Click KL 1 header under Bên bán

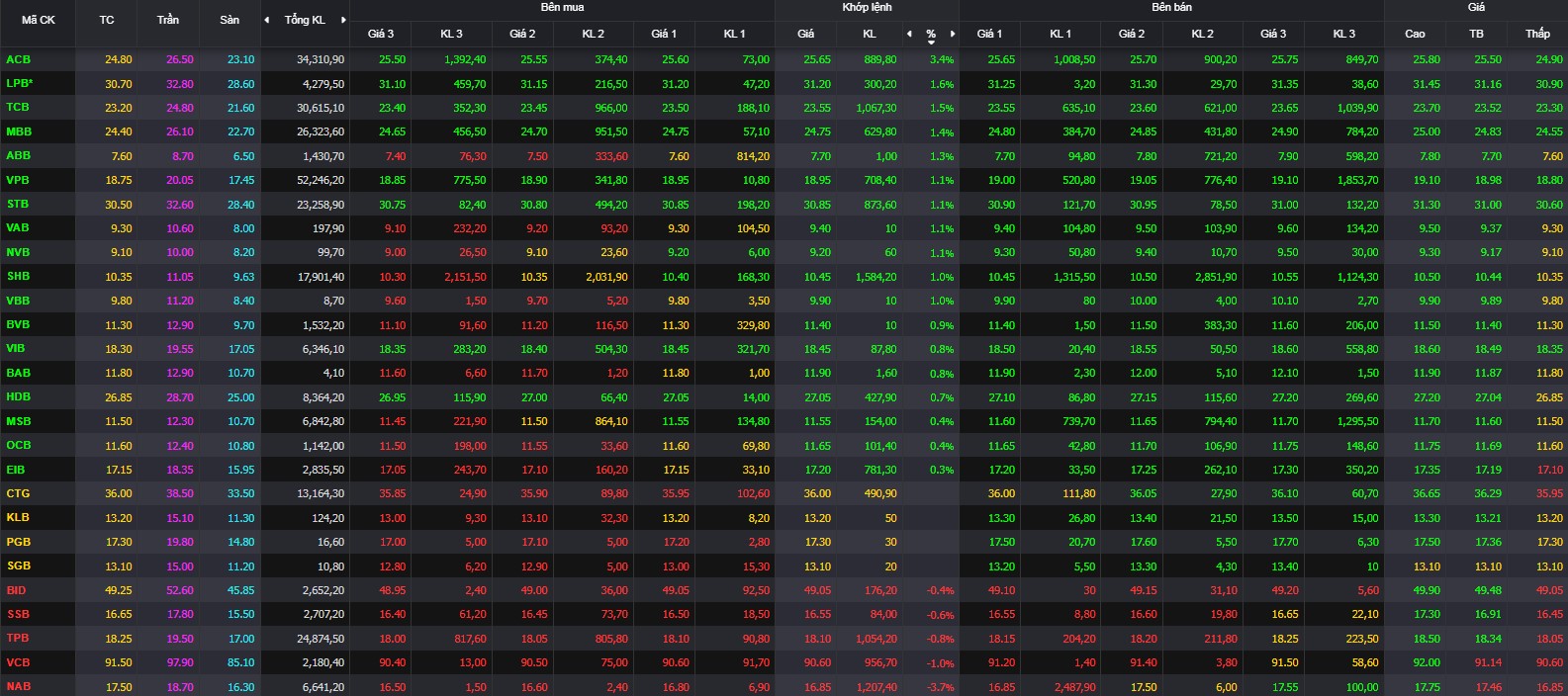1061,34
